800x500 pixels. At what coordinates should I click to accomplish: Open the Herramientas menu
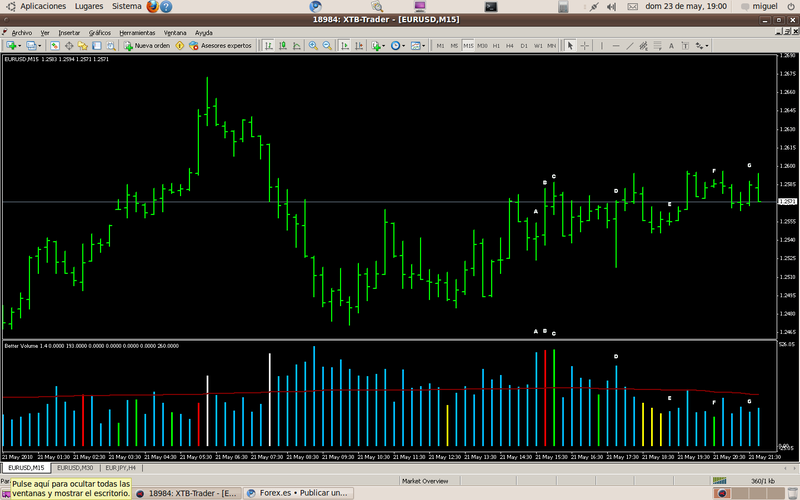coord(137,32)
